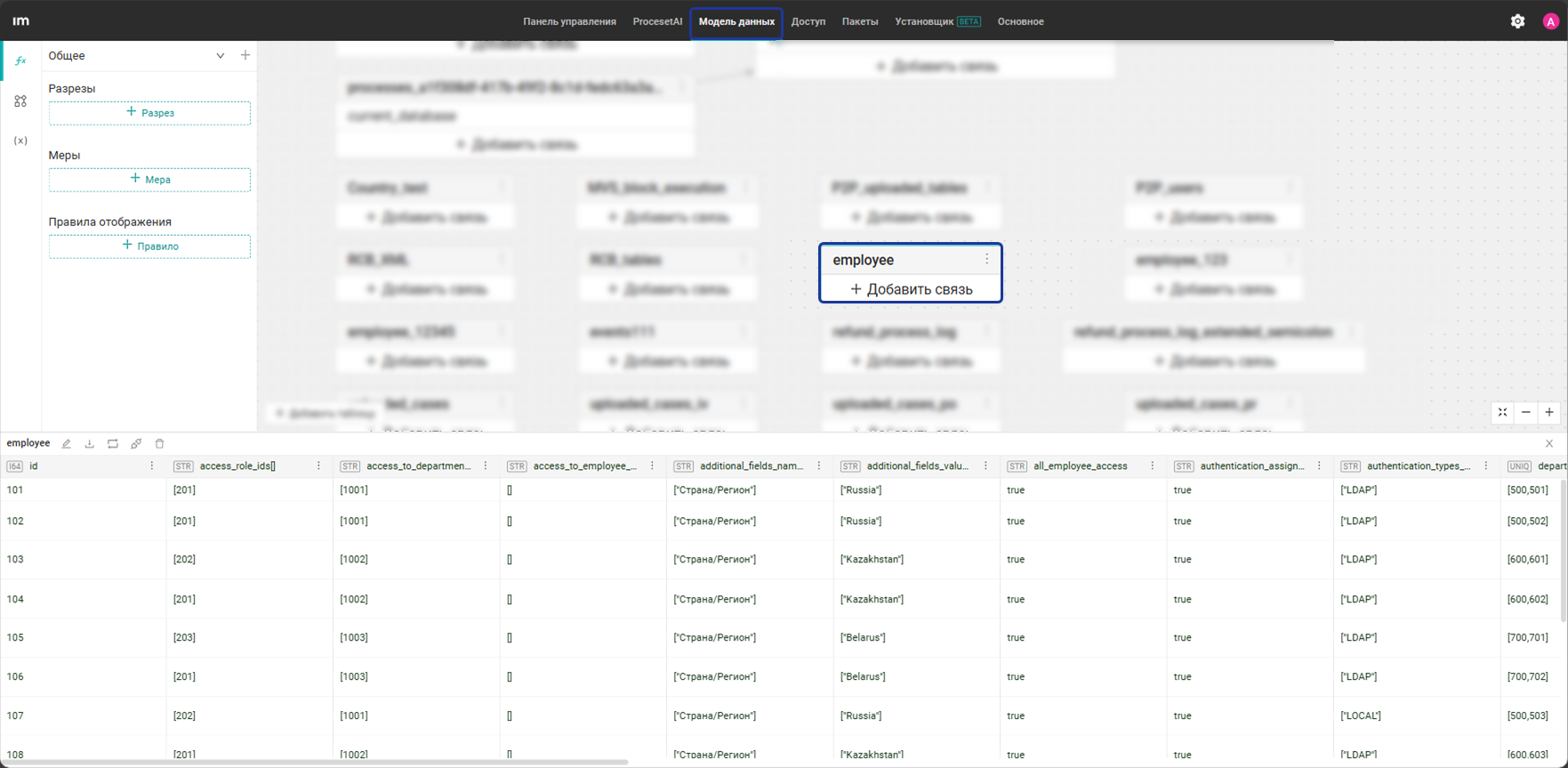Screen dimensions: 1568x768
Task: Delete the employee table via trash icon
Action: [x=160, y=443]
